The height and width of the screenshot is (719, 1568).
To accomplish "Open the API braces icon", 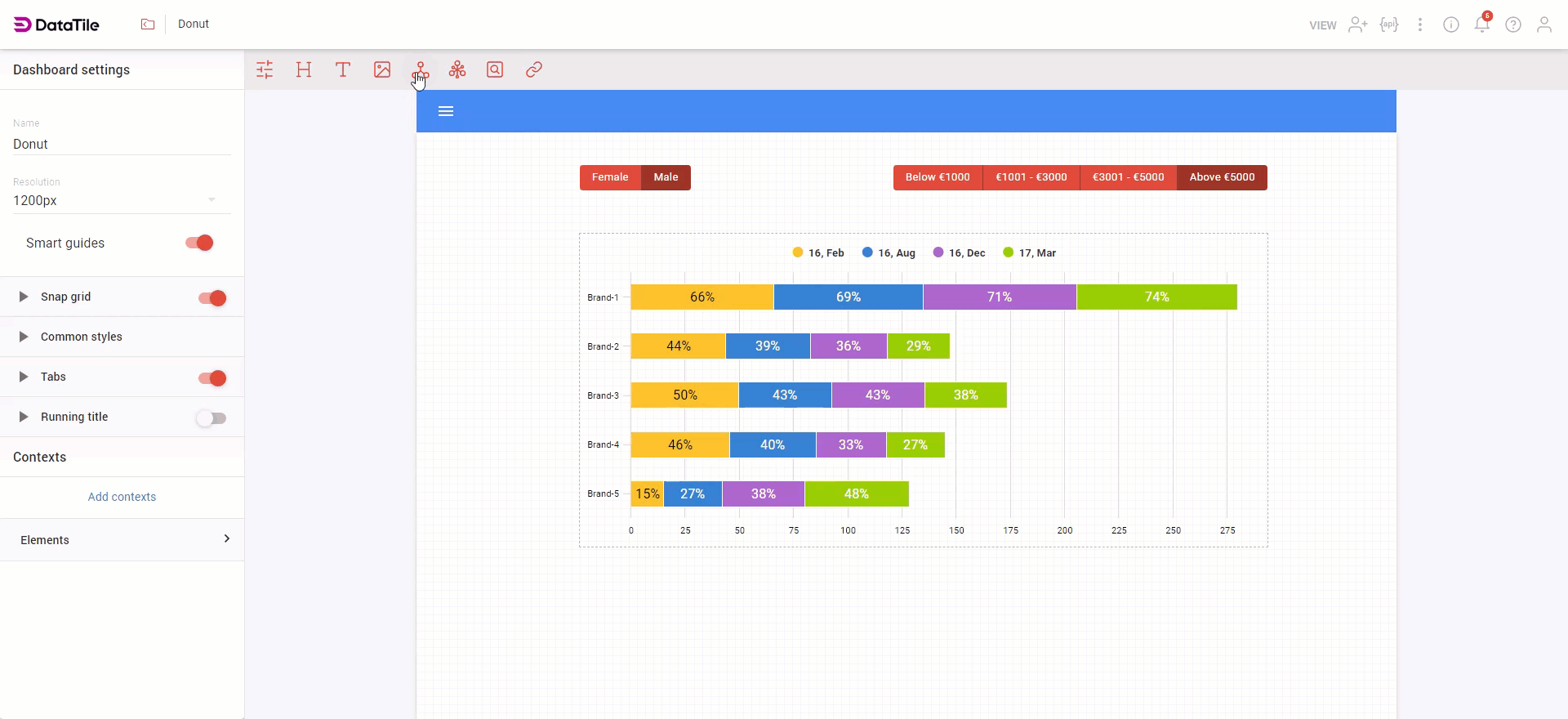I will 1389,25.
